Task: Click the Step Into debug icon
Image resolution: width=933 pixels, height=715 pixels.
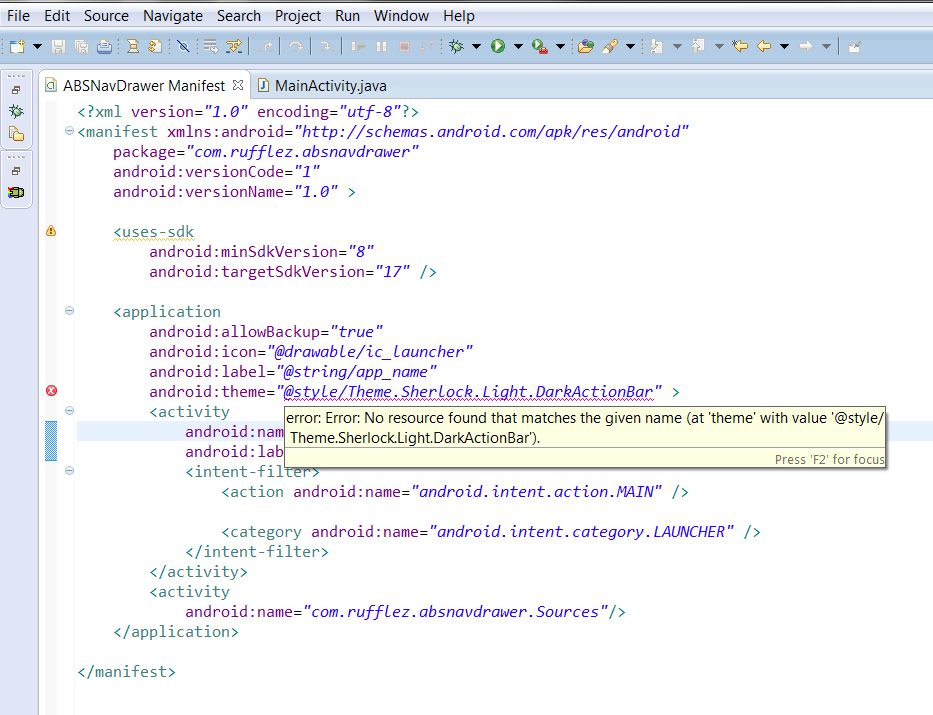Action: (325, 46)
